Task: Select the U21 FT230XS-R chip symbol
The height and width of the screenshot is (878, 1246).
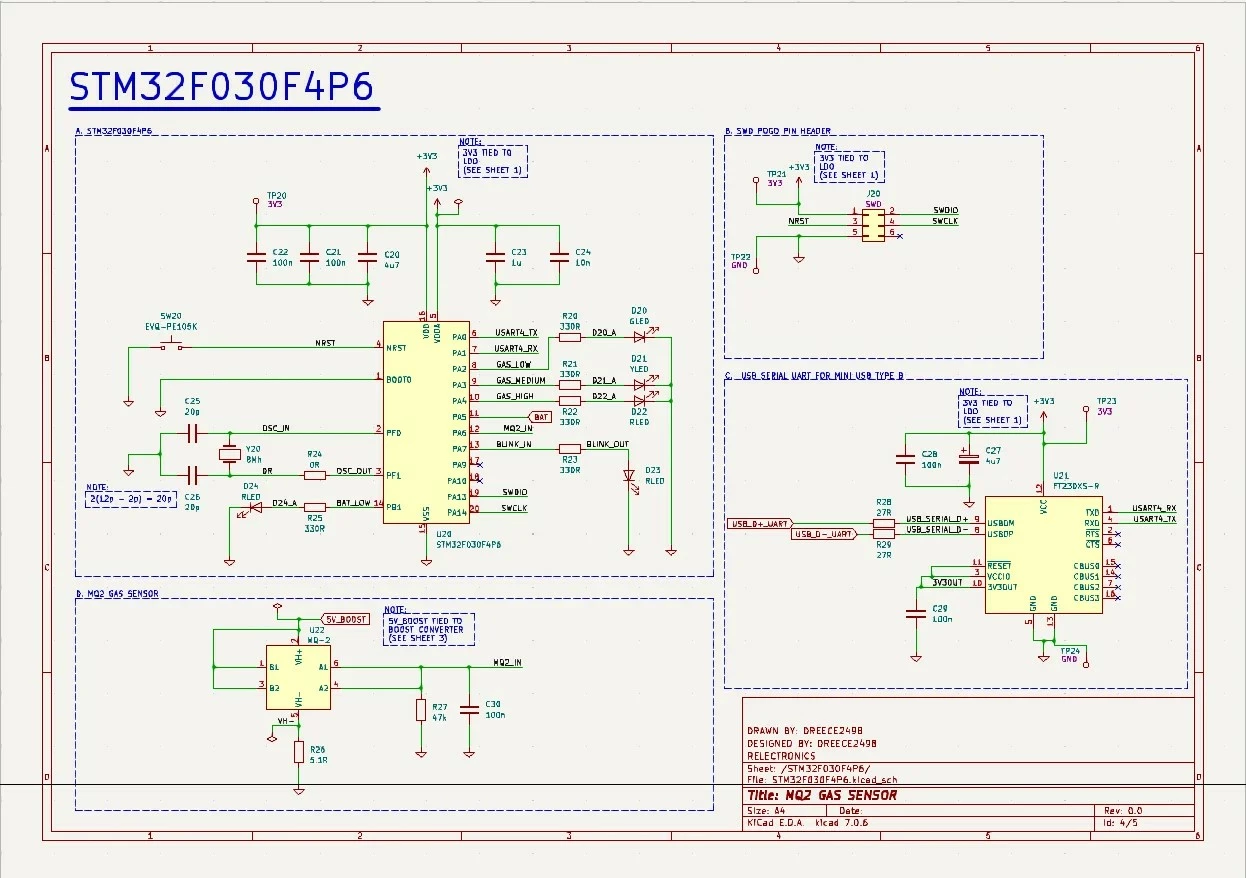Action: point(1043,555)
